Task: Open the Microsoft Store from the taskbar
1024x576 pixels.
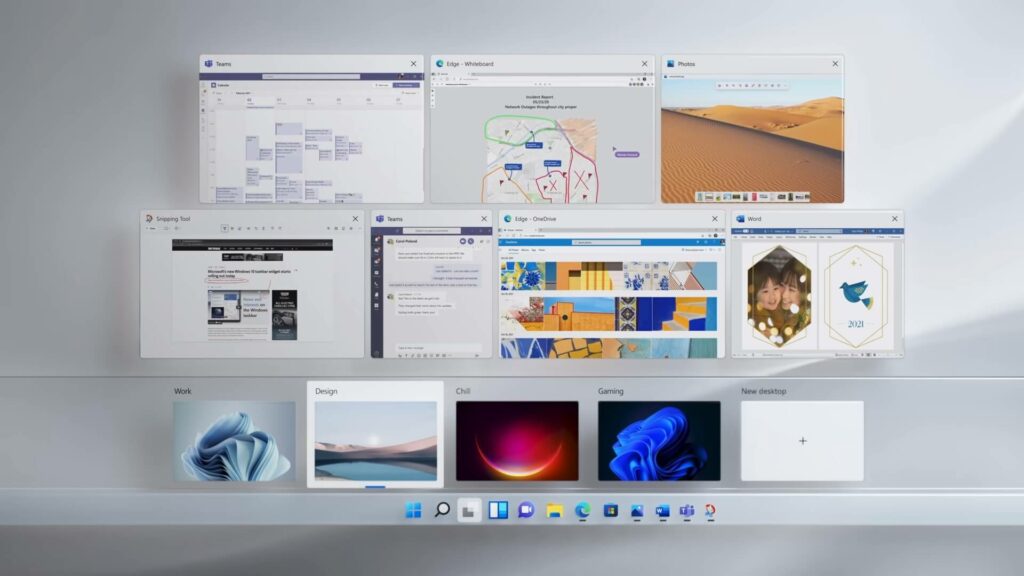Action: click(611, 511)
